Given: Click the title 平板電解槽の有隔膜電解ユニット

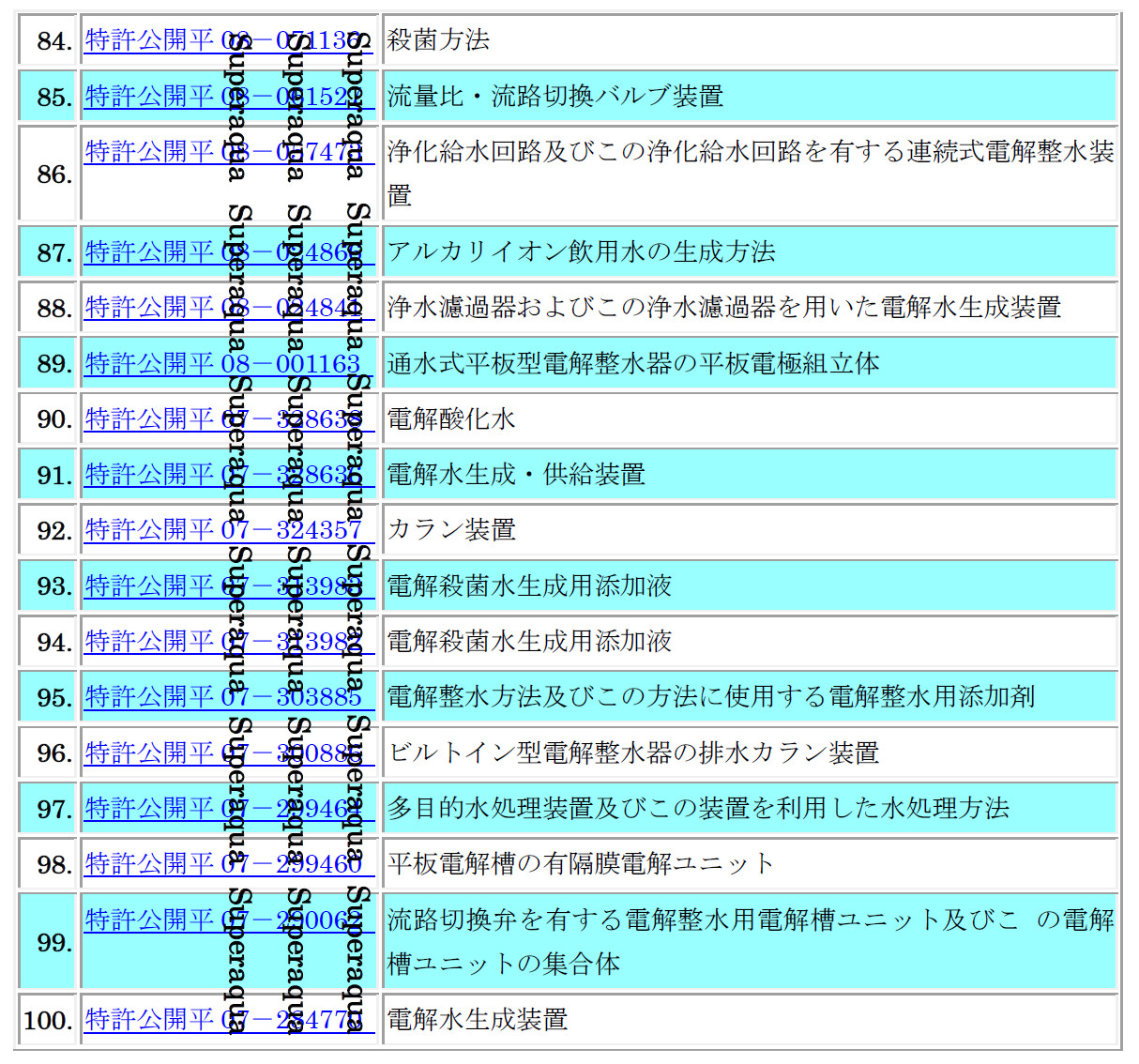Looking at the screenshot, I should [581, 863].
